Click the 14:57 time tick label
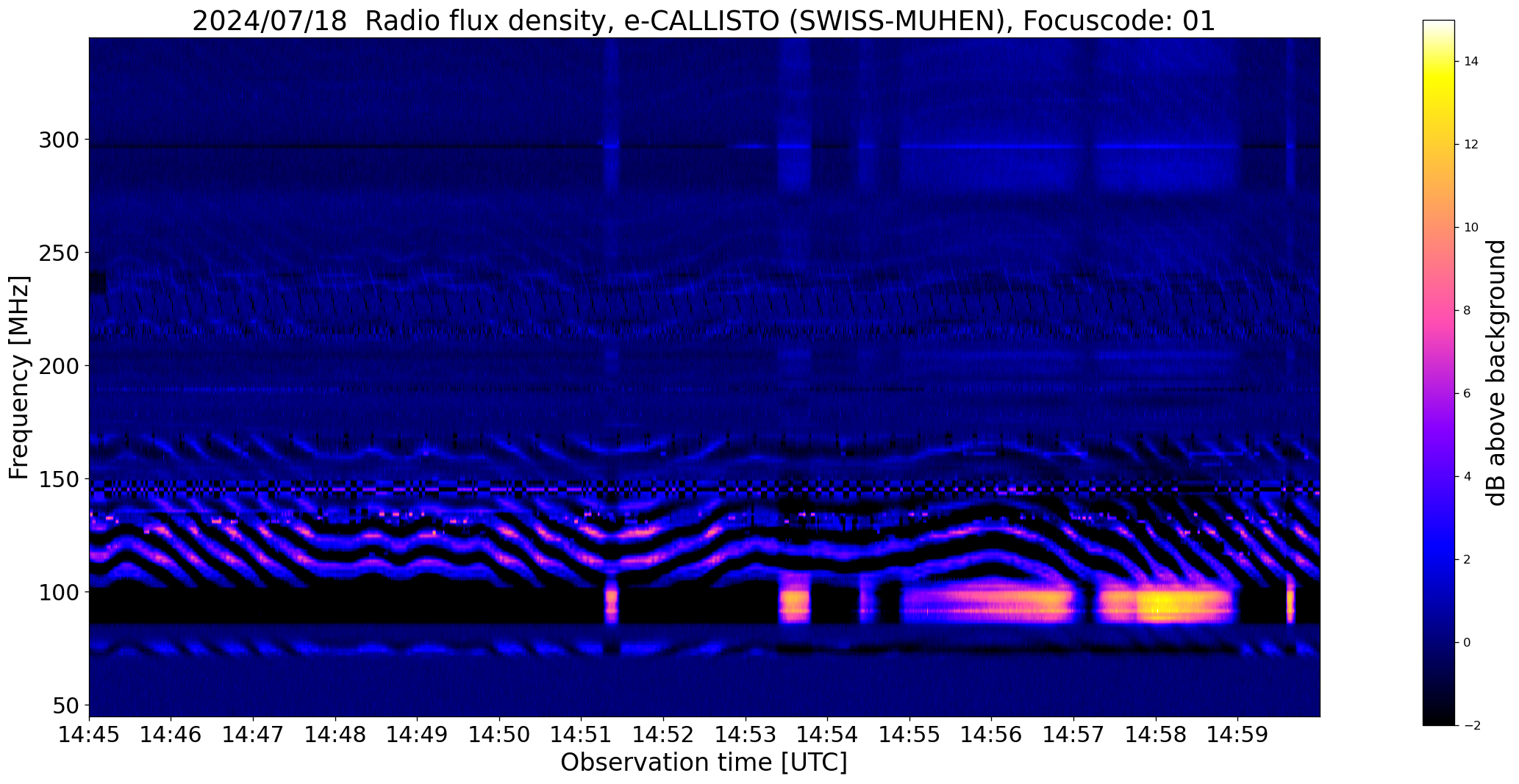This screenshot has width=1519, height=784. click(x=1073, y=734)
